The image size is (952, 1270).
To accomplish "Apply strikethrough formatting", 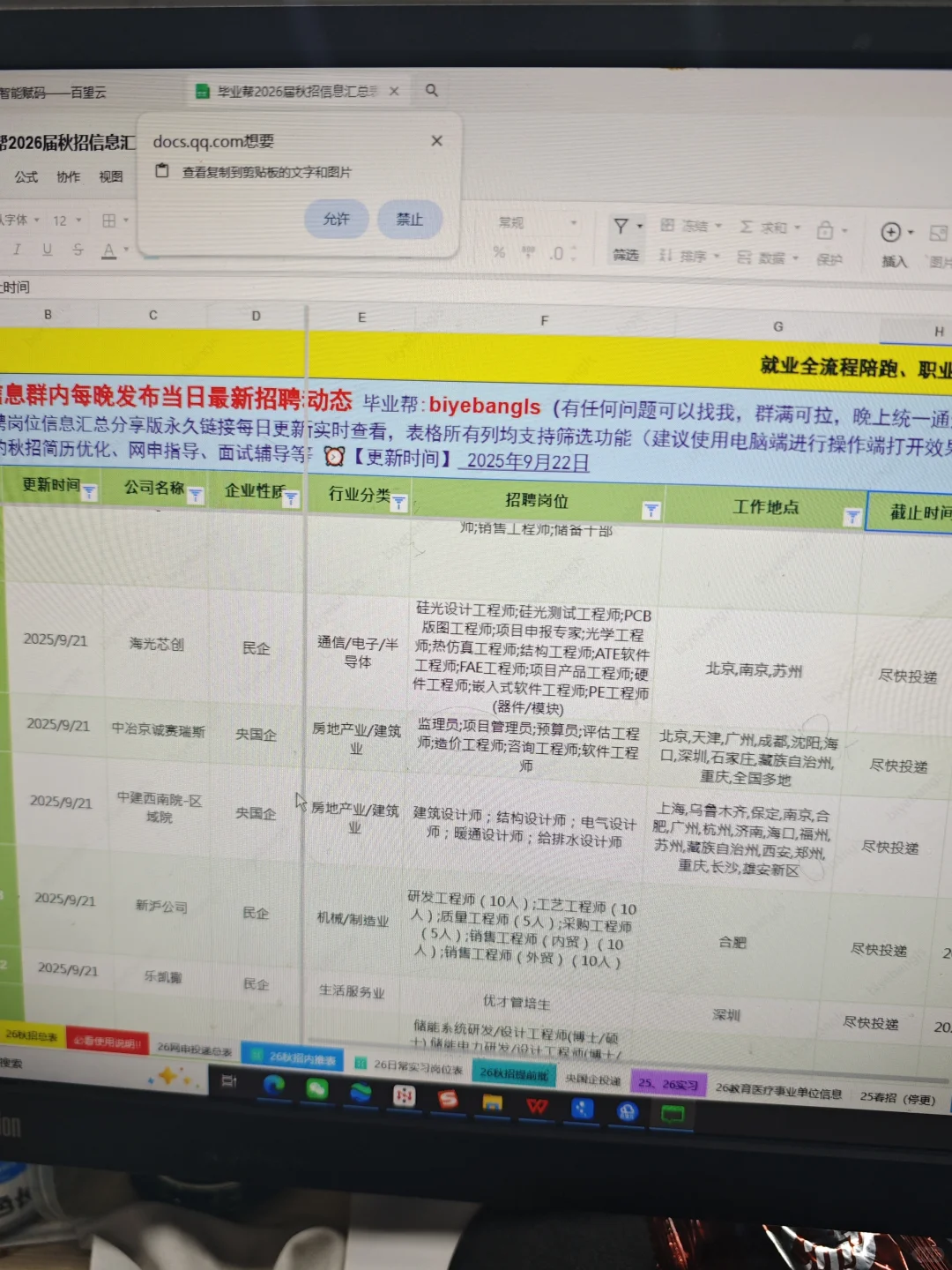I will pos(78,250).
